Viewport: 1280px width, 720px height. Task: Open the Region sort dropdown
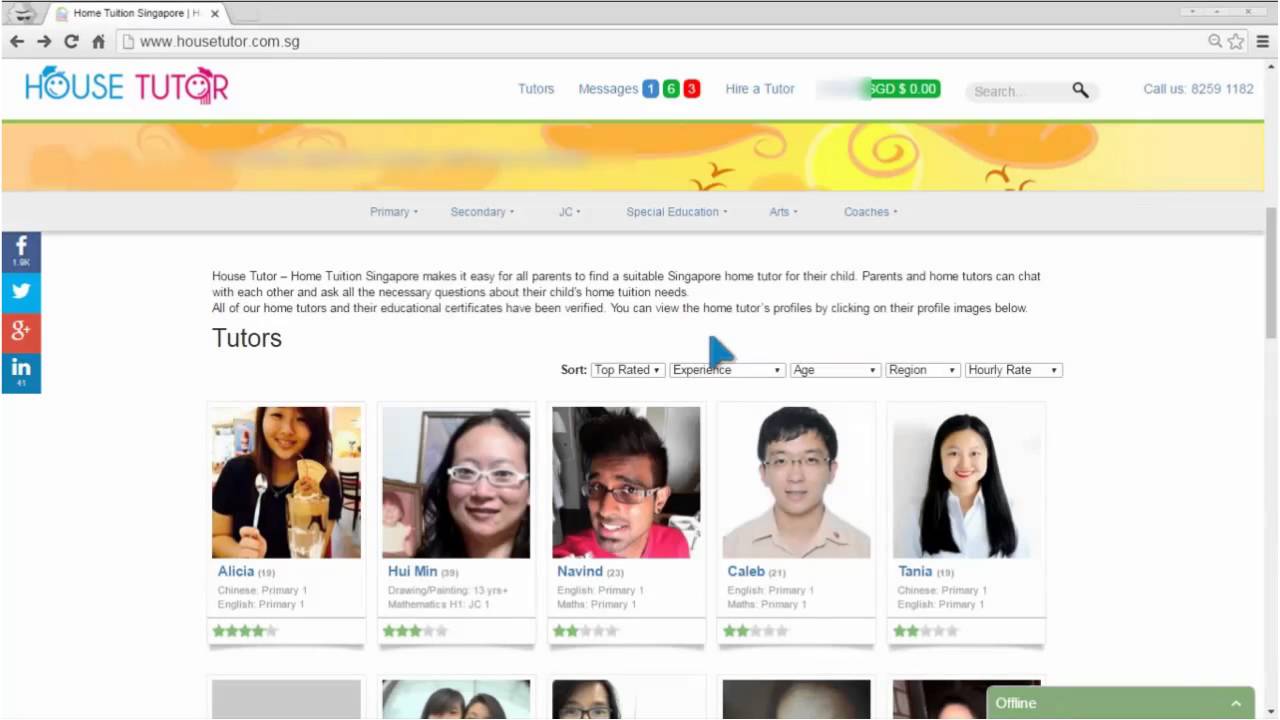922,370
